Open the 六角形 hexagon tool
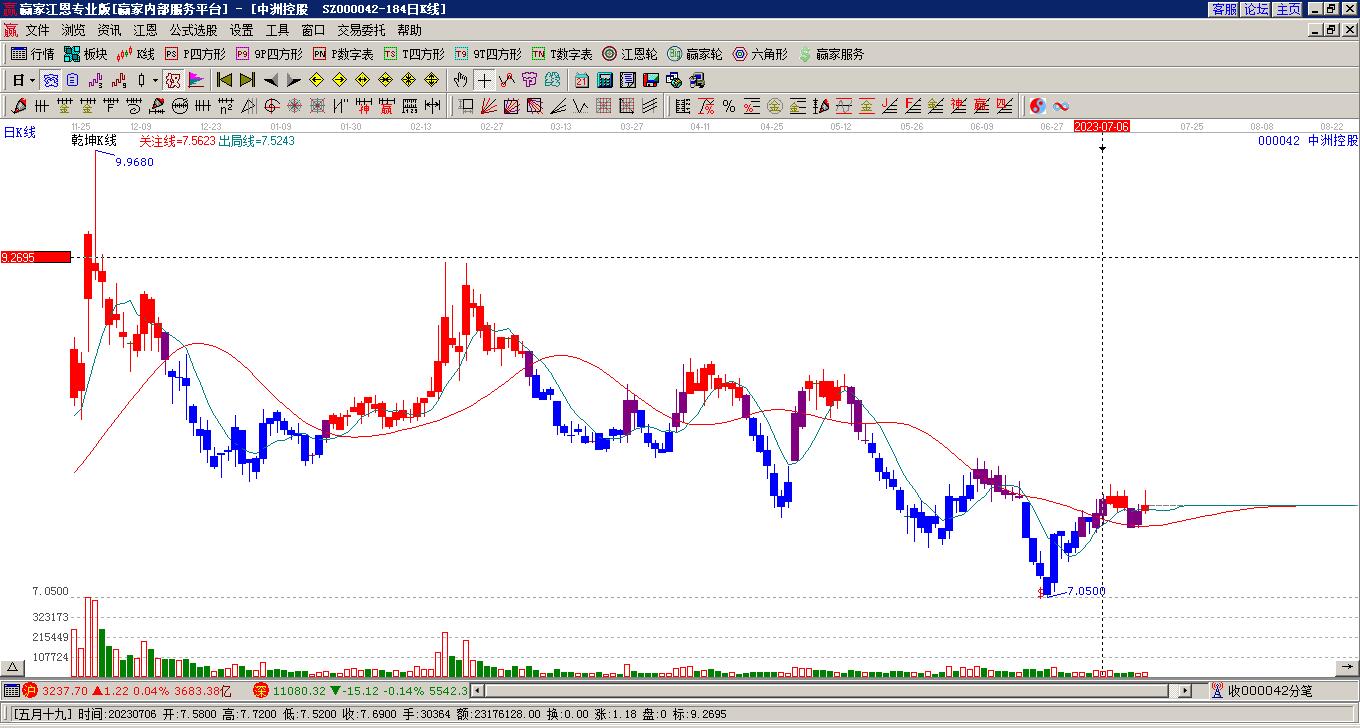Screen dimensions: 1360x728 click(760, 54)
